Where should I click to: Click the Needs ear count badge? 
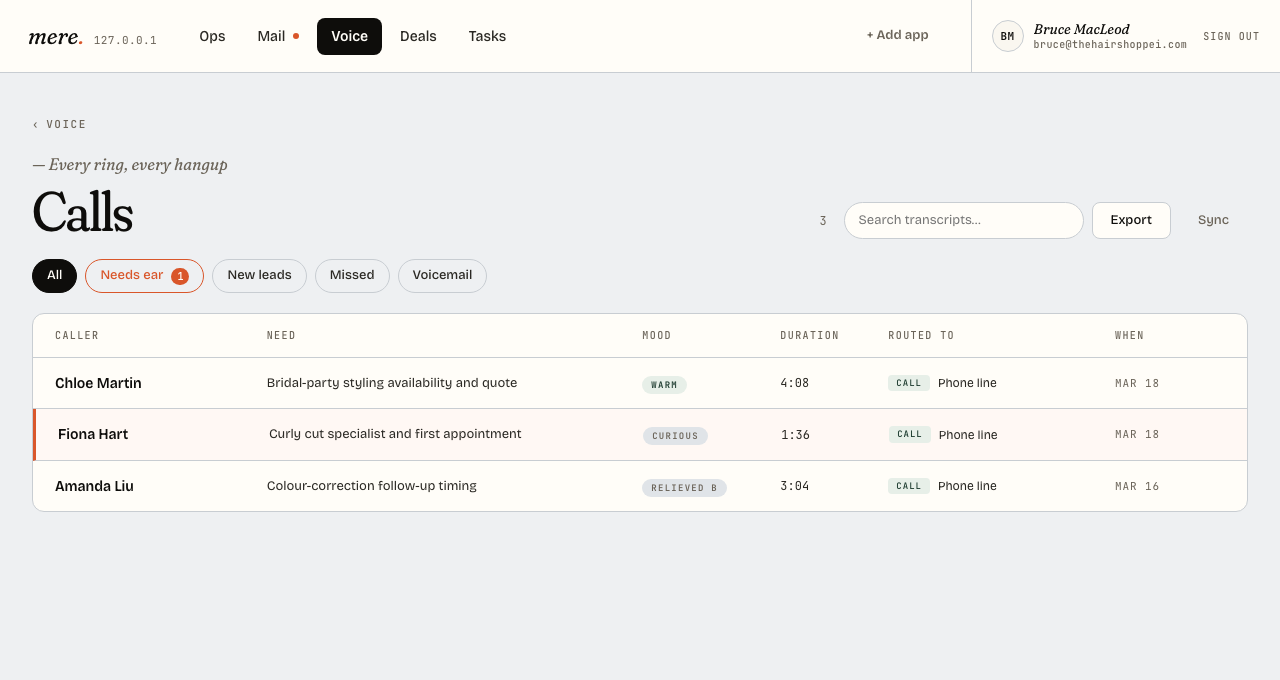click(x=180, y=276)
